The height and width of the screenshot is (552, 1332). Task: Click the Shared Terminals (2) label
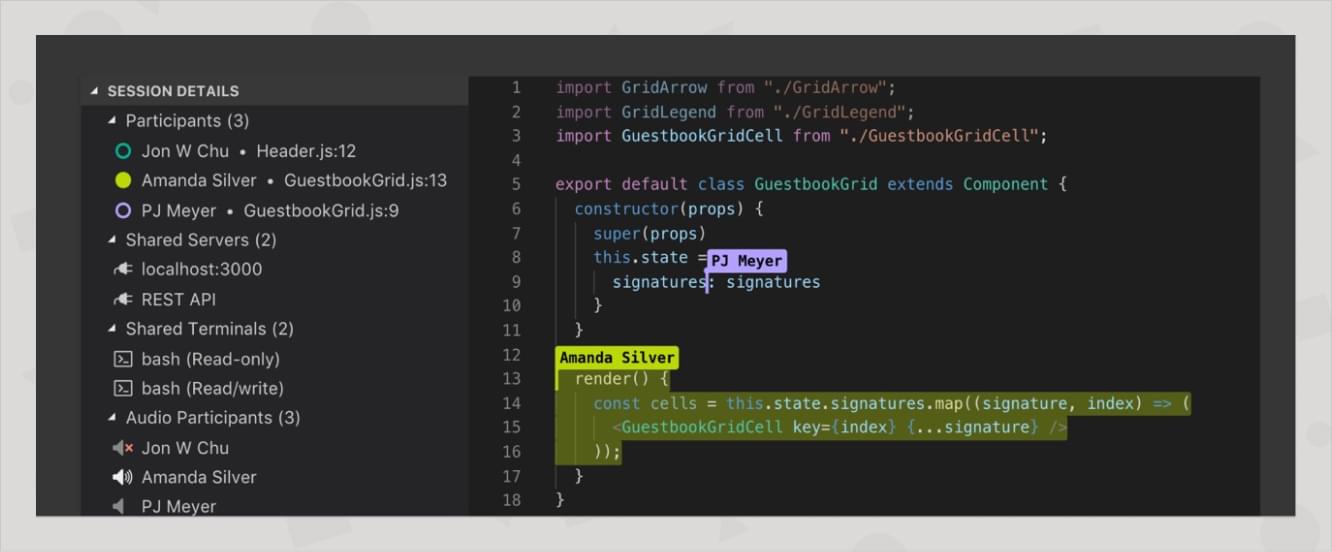point(210,329)
